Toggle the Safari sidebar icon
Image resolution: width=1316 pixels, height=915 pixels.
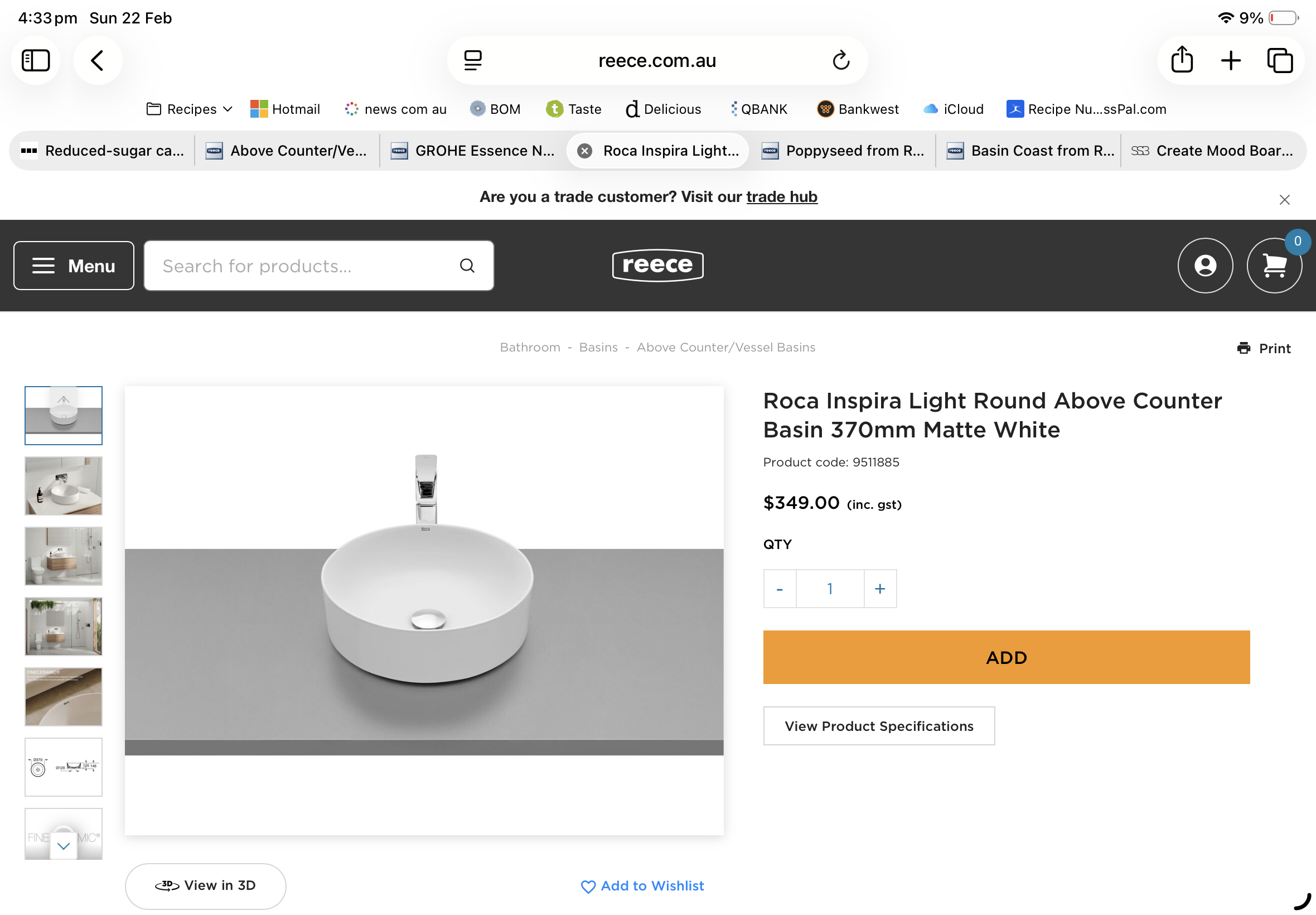pos(36,60)
